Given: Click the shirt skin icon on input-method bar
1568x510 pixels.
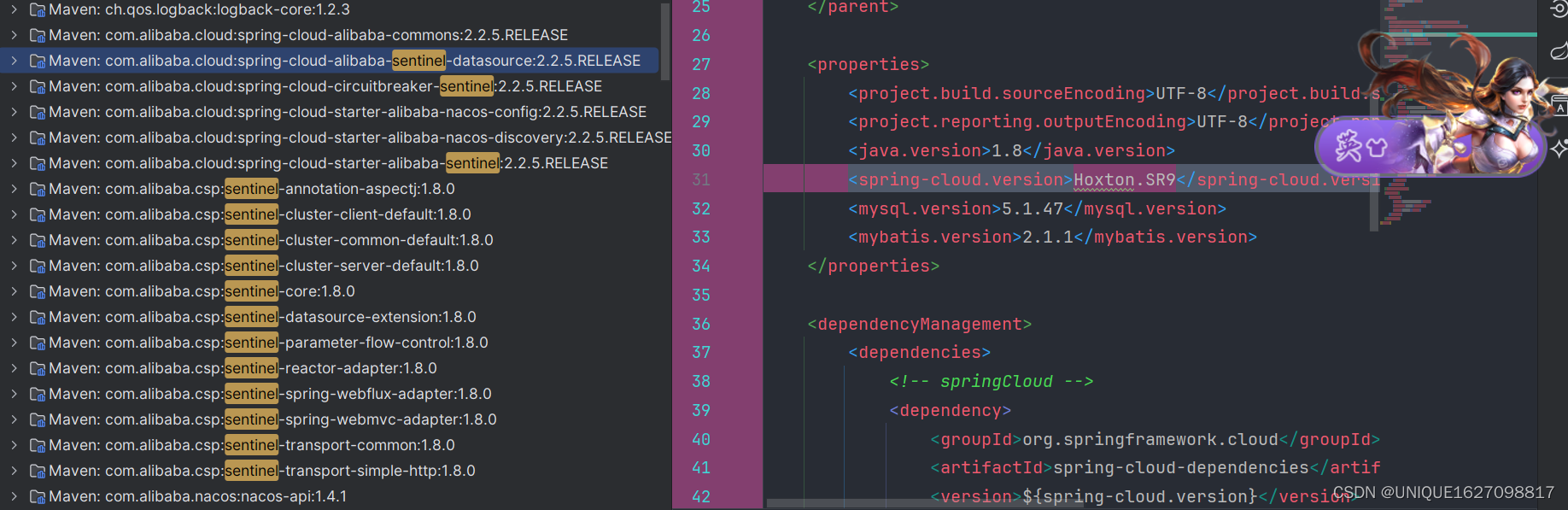Looking at the screenshot, I should (x=1376, y=148).
